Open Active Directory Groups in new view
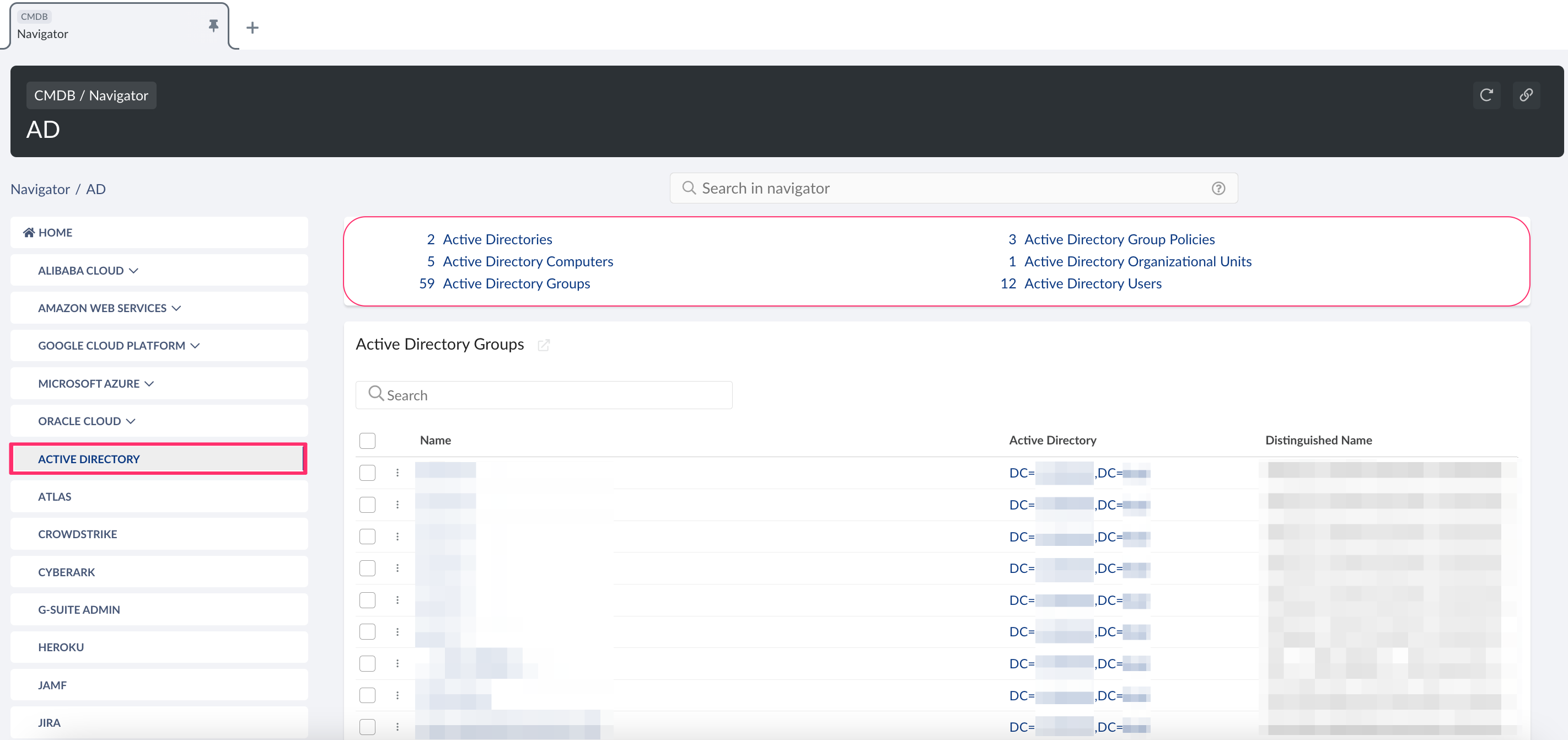This screenshot has height=740, width=1568. pos(544,345)
